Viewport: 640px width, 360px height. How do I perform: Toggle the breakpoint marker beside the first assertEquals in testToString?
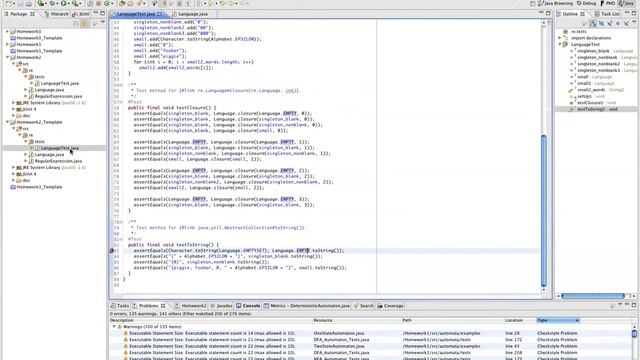(x=111, y=251)
